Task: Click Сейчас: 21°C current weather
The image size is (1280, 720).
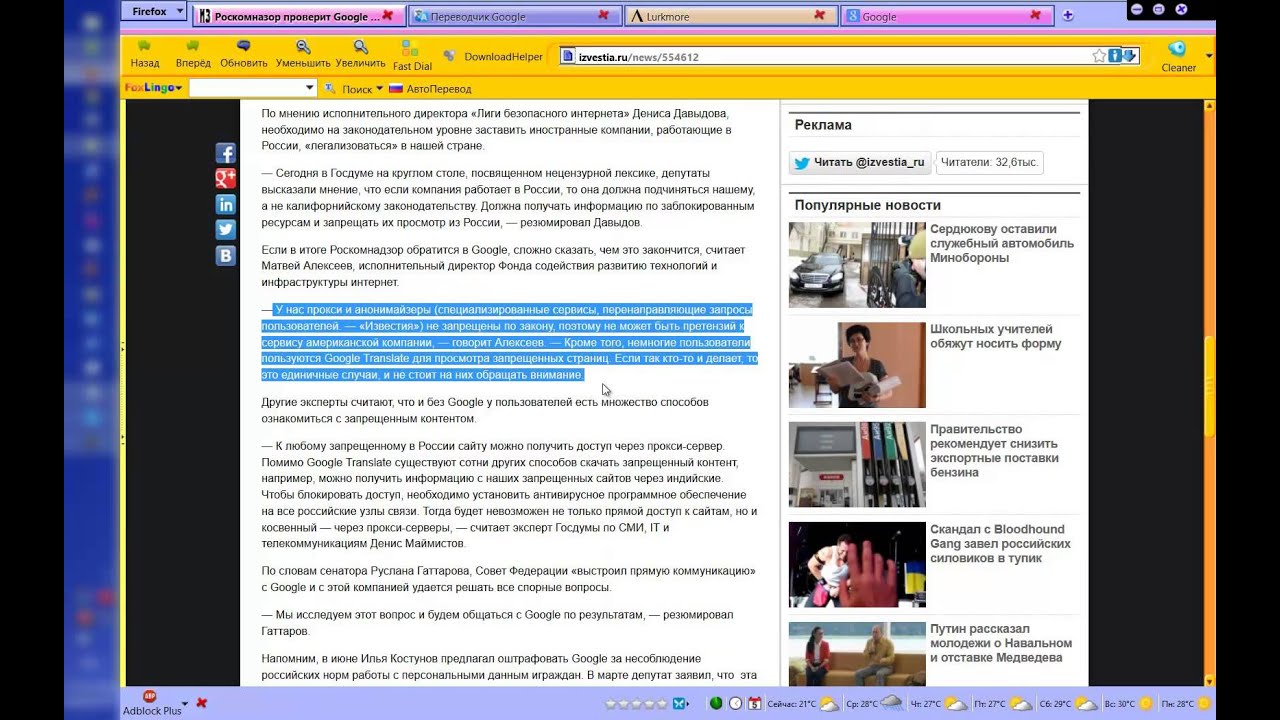Action: click(x=803, y=704)
